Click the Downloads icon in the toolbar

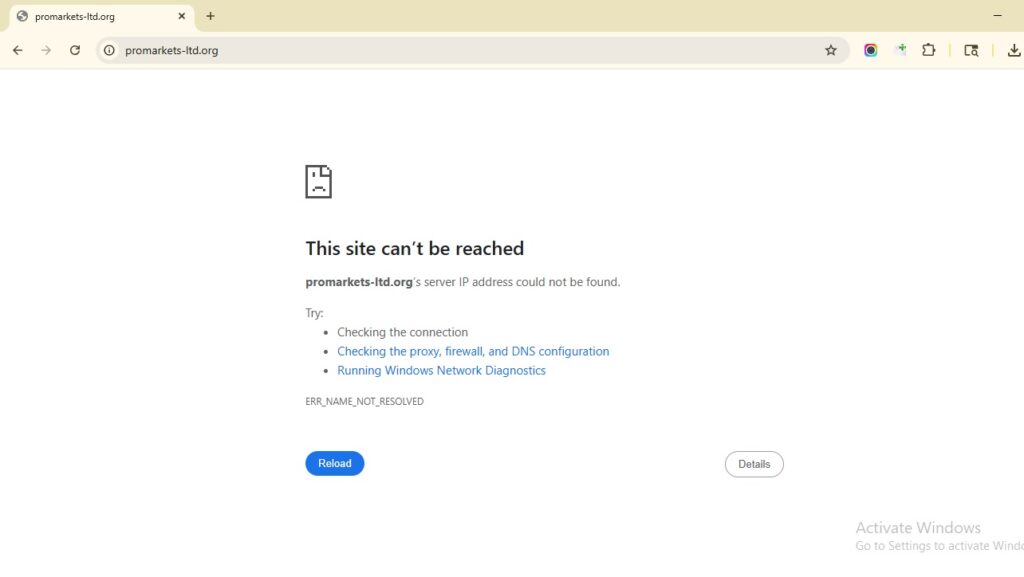click(1014, 49)
